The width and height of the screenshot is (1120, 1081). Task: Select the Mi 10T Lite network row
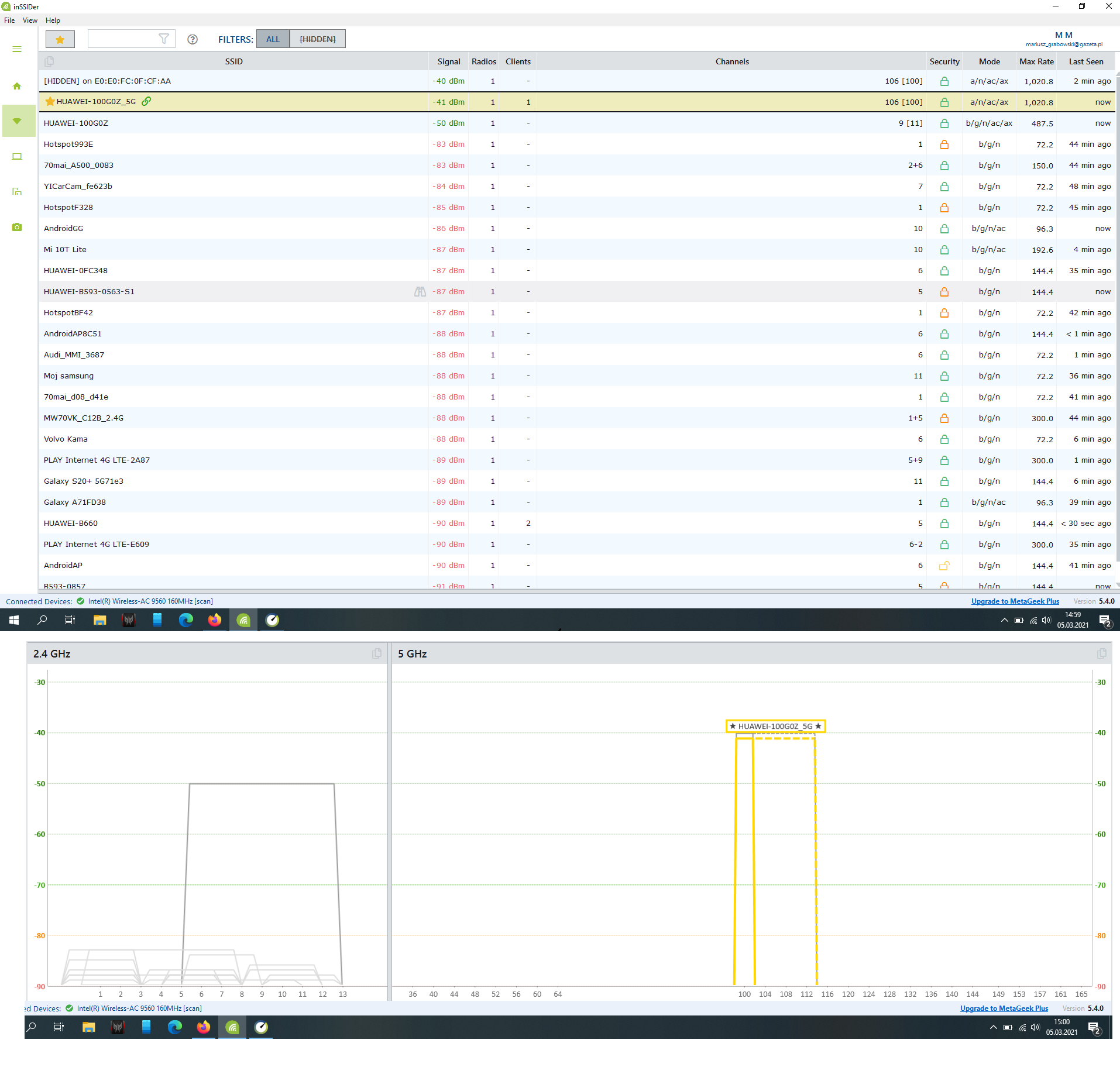click(x=577, y=250)
